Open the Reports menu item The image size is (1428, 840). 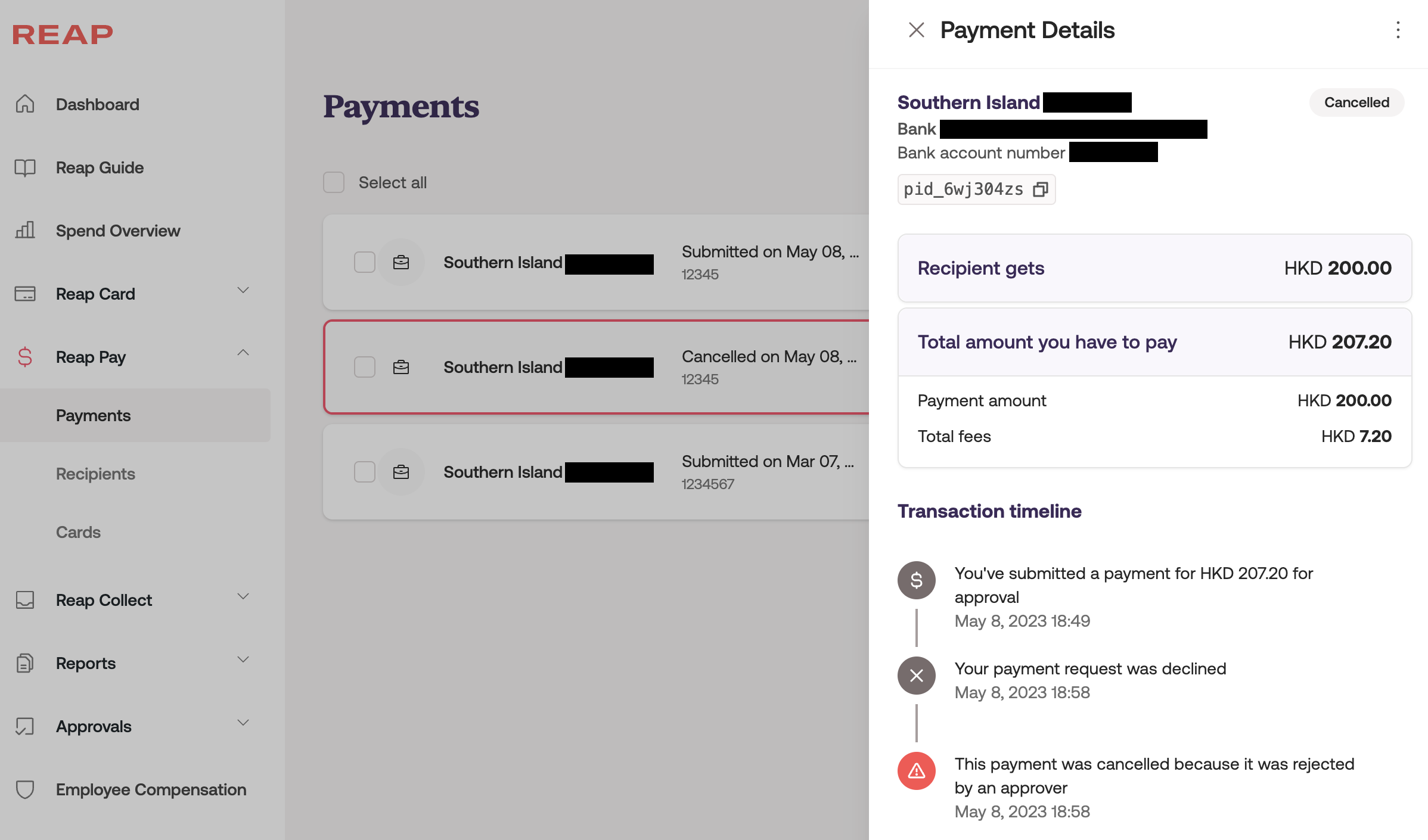[x=86, y=663]
